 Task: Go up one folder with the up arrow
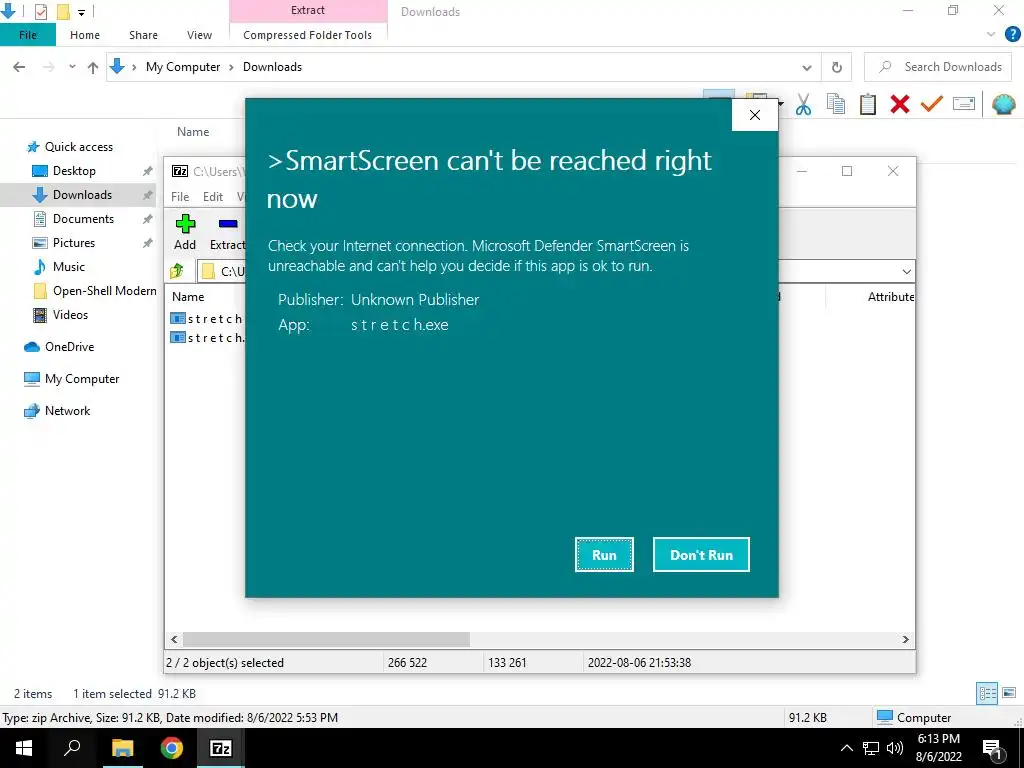click(93, 67)
